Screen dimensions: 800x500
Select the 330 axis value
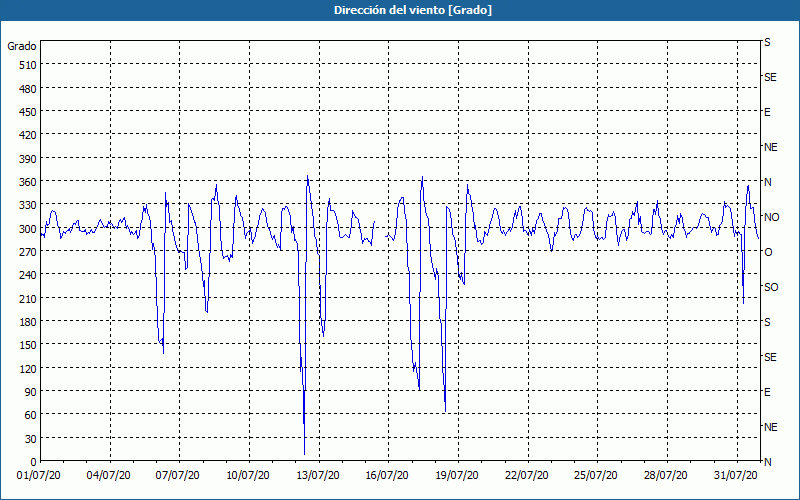[x=29, y=205]
